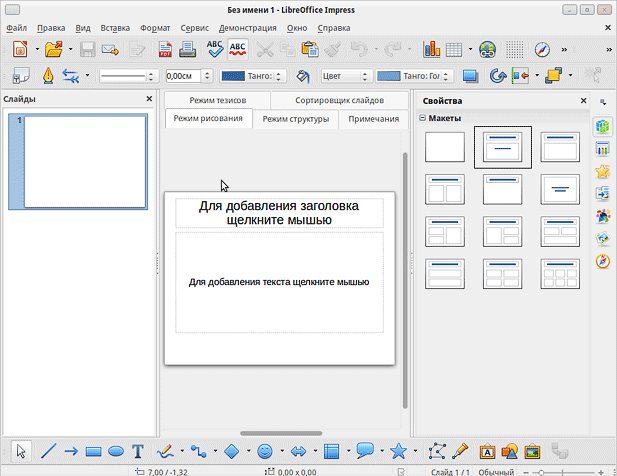
Task: Toggle the display grid icon
Action: tap(514, 50)
